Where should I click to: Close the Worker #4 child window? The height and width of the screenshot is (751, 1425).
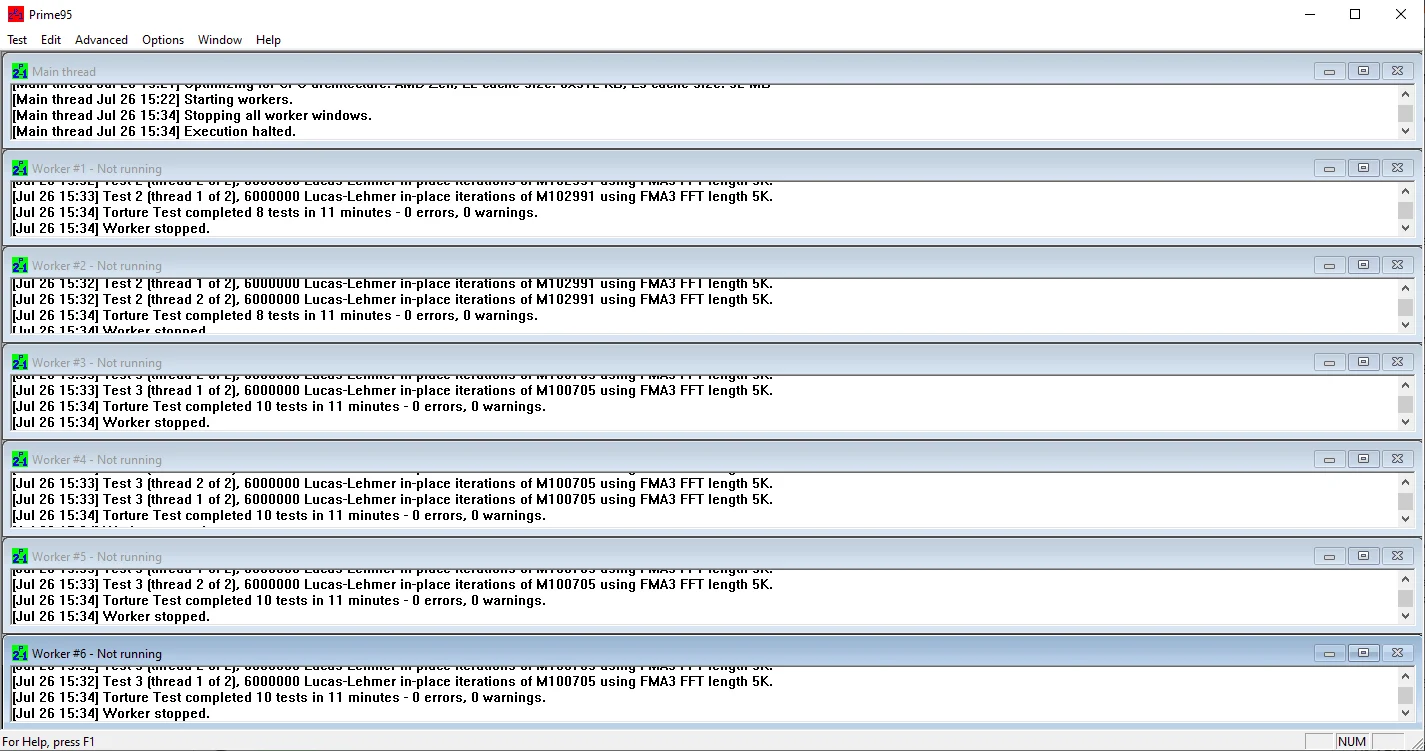pyautogui.click(x=1397, y=459)
